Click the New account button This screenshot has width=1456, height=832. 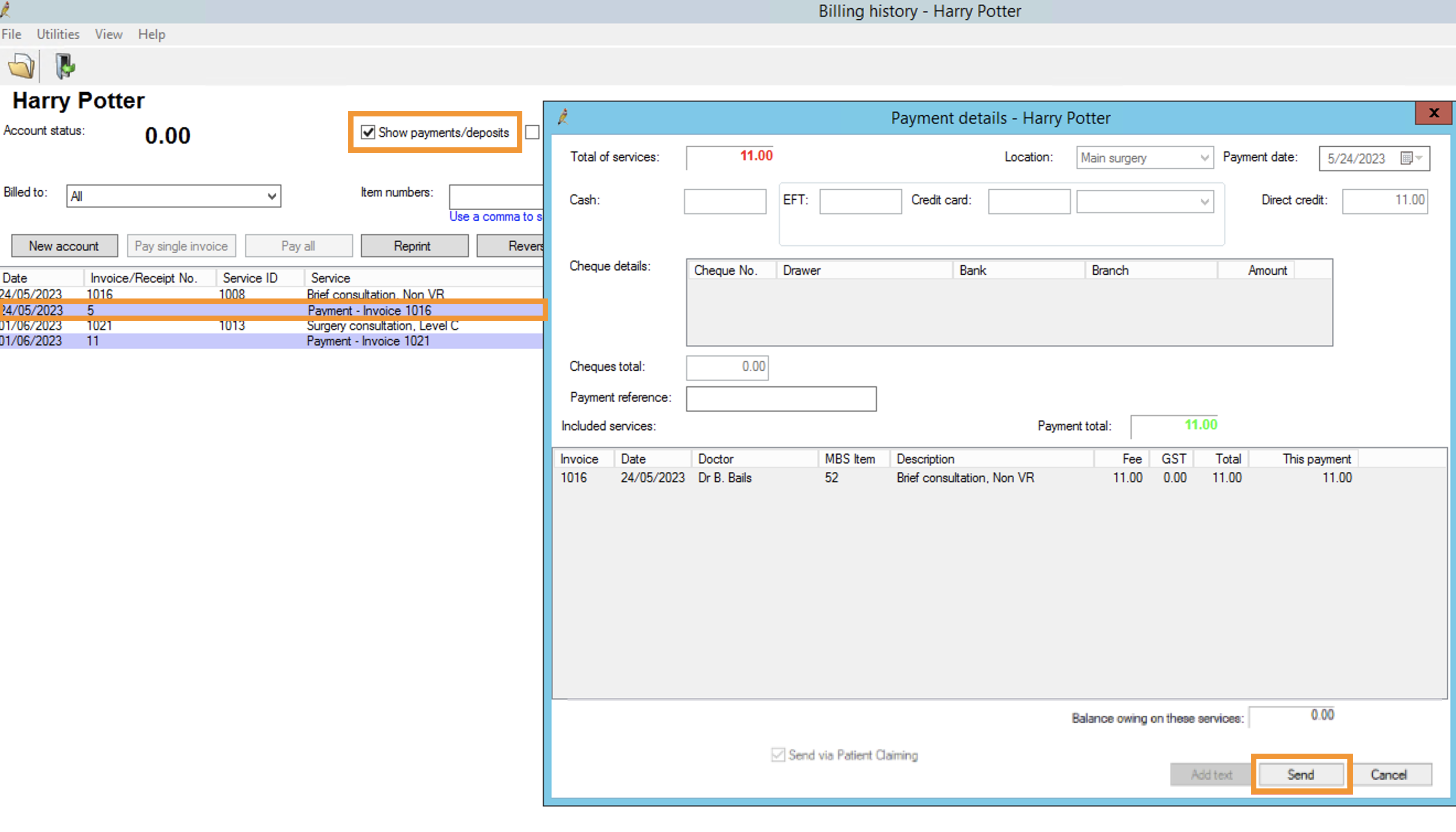pyautogui.click(x=64, y=246)
